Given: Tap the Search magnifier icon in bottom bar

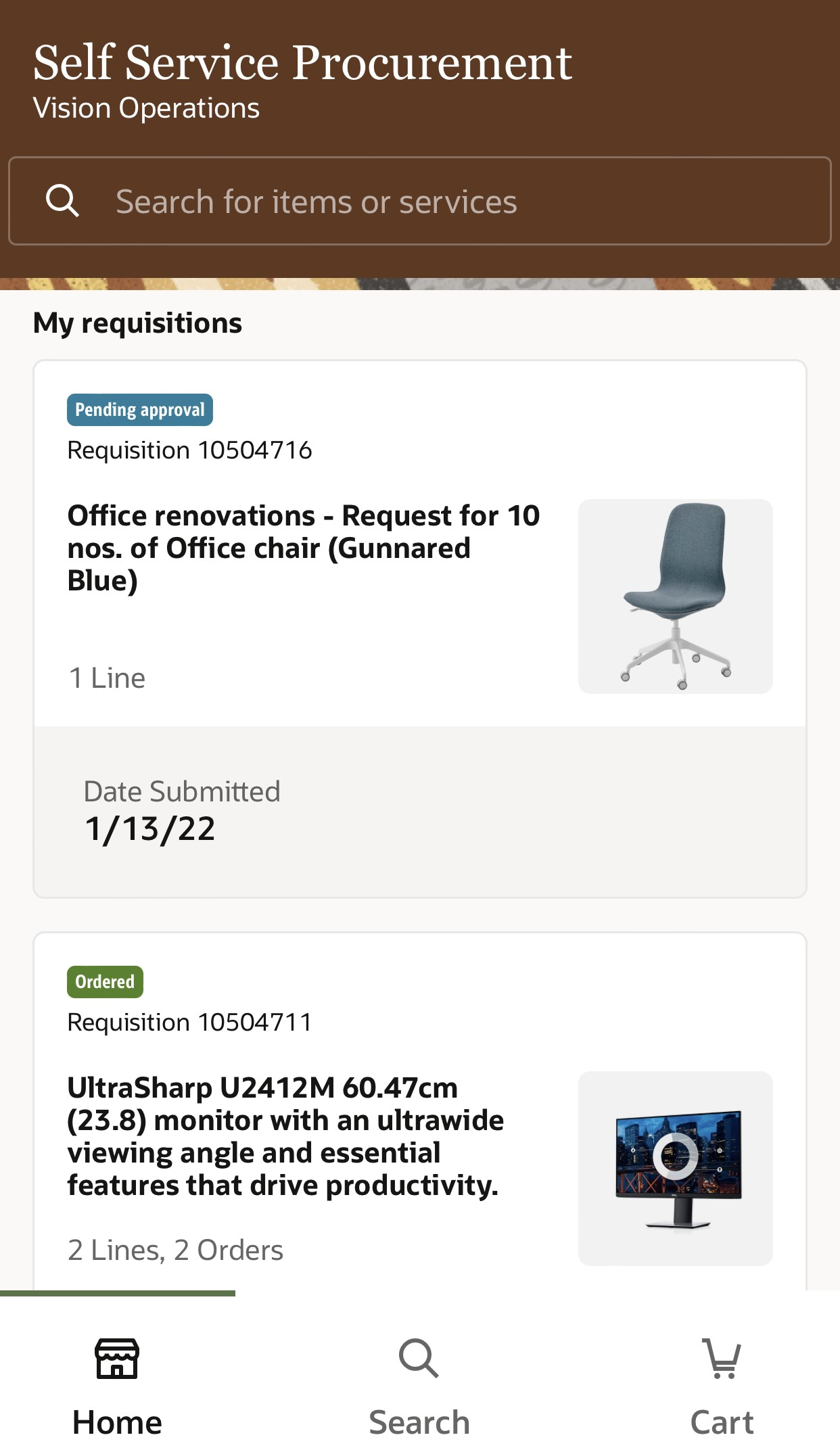Looking at the screenshot, I should click(x=419, y=1358).
